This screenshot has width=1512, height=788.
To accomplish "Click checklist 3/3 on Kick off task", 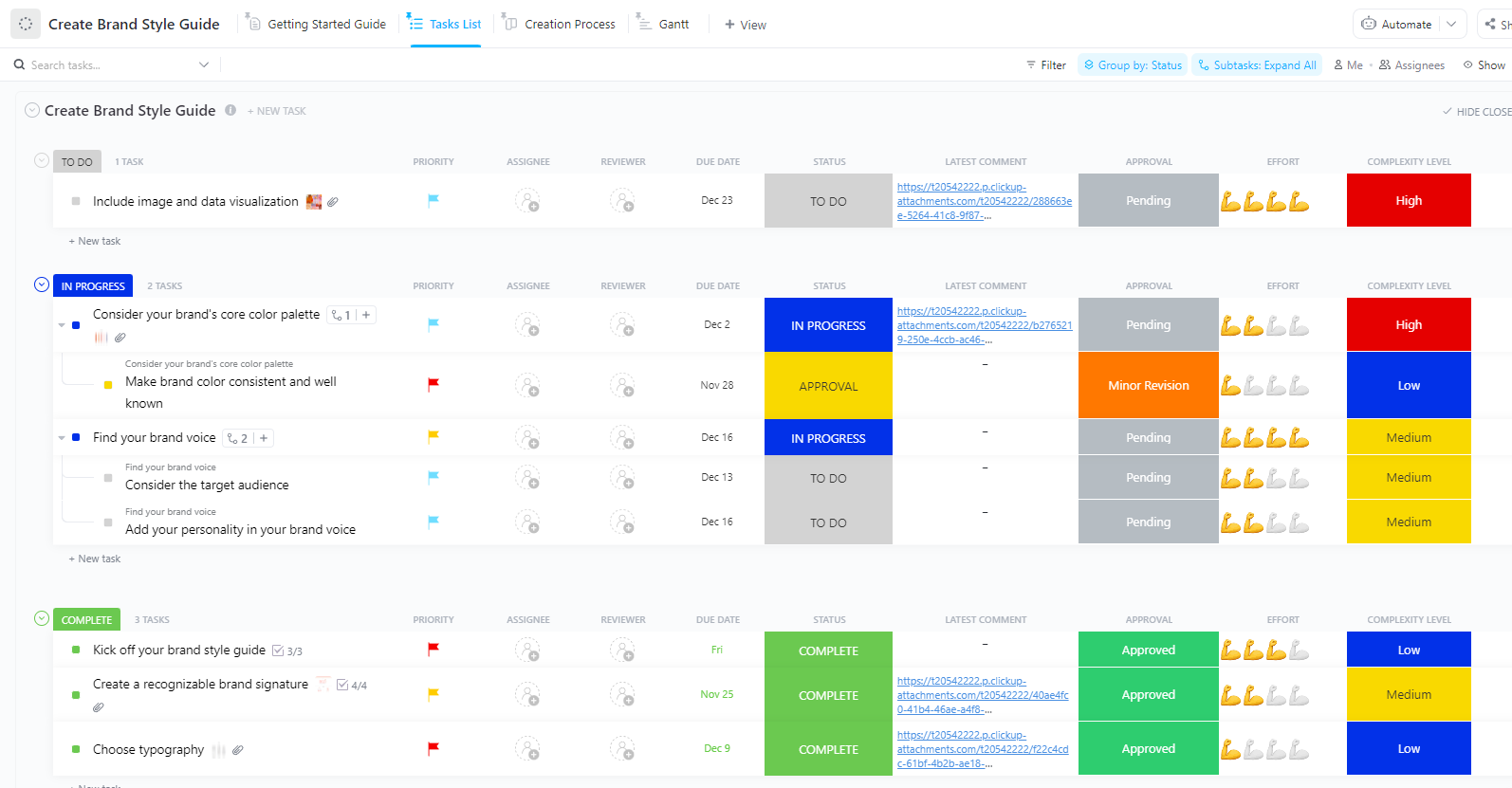I will [287, 651].
